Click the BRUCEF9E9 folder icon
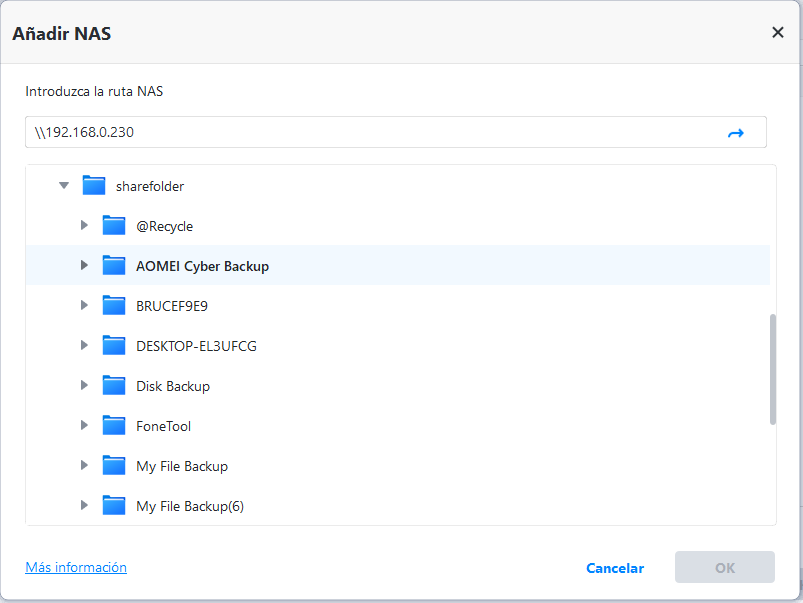The image size is (803, 603). click(x=114, y=305)
